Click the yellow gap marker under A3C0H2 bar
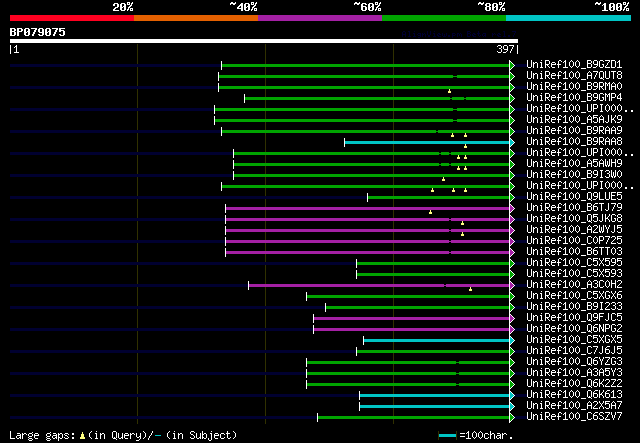 (x=471, y=289)
